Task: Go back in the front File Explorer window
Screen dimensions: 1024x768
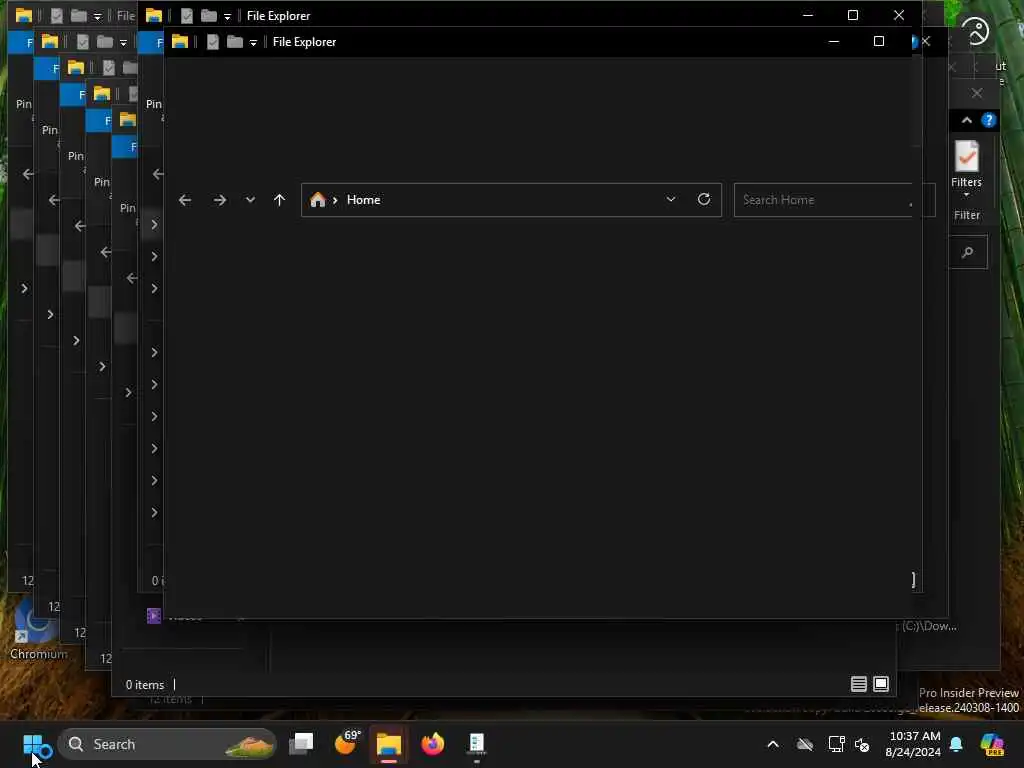Action: pos(185,200)
